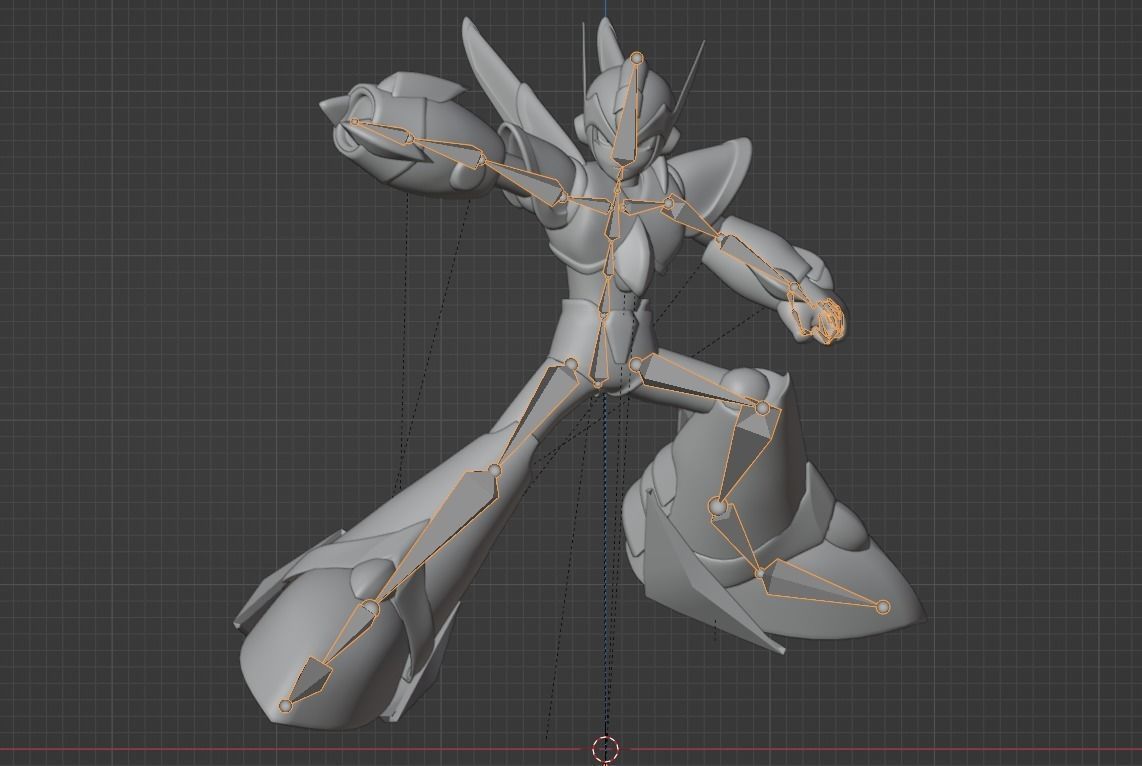Select the lower spine bone above the pelvis
This screenshot has width=1142, height=766.
tap(603, 295)
